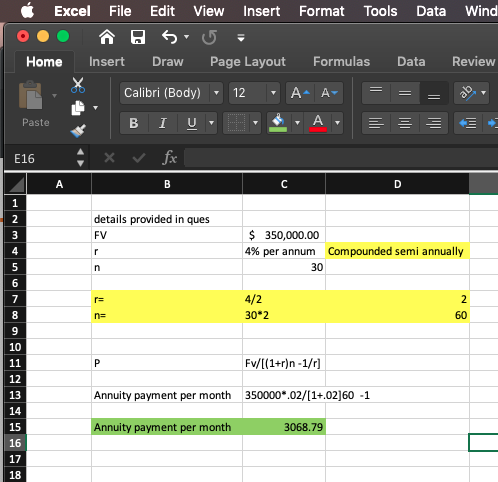Click the Borders icon
Screen dimensions: 498x482
(x=236, y=123)
